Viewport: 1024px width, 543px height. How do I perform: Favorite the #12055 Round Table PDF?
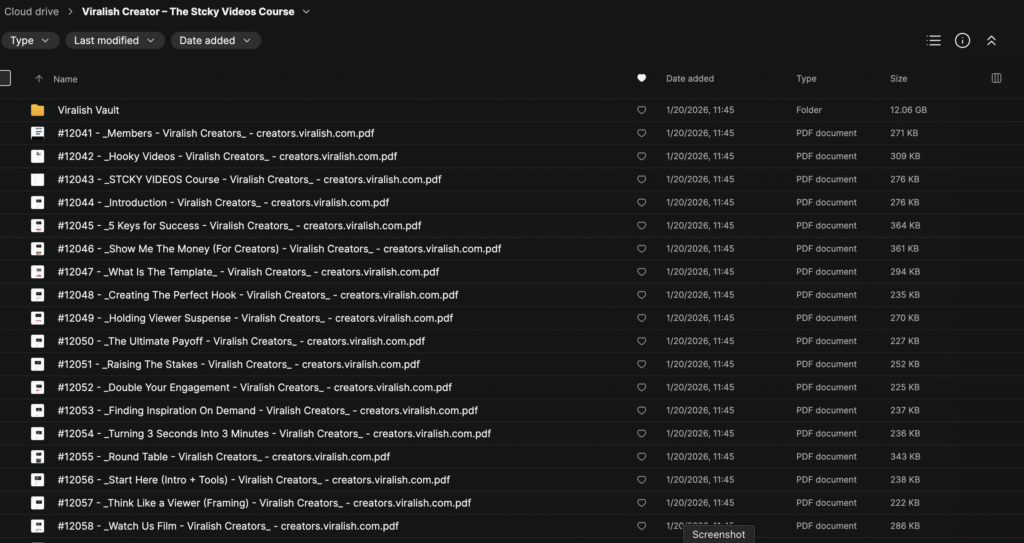click(641, 457)
